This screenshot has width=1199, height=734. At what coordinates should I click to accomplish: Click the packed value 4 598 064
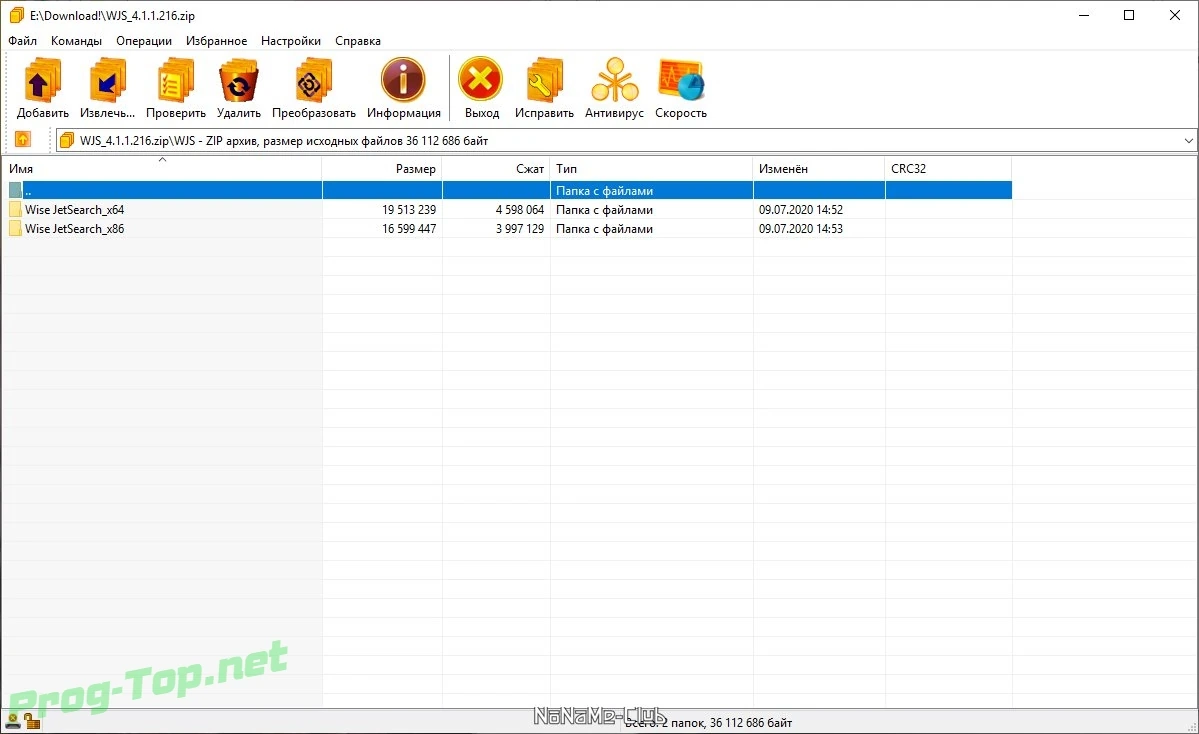click(520, 209)
